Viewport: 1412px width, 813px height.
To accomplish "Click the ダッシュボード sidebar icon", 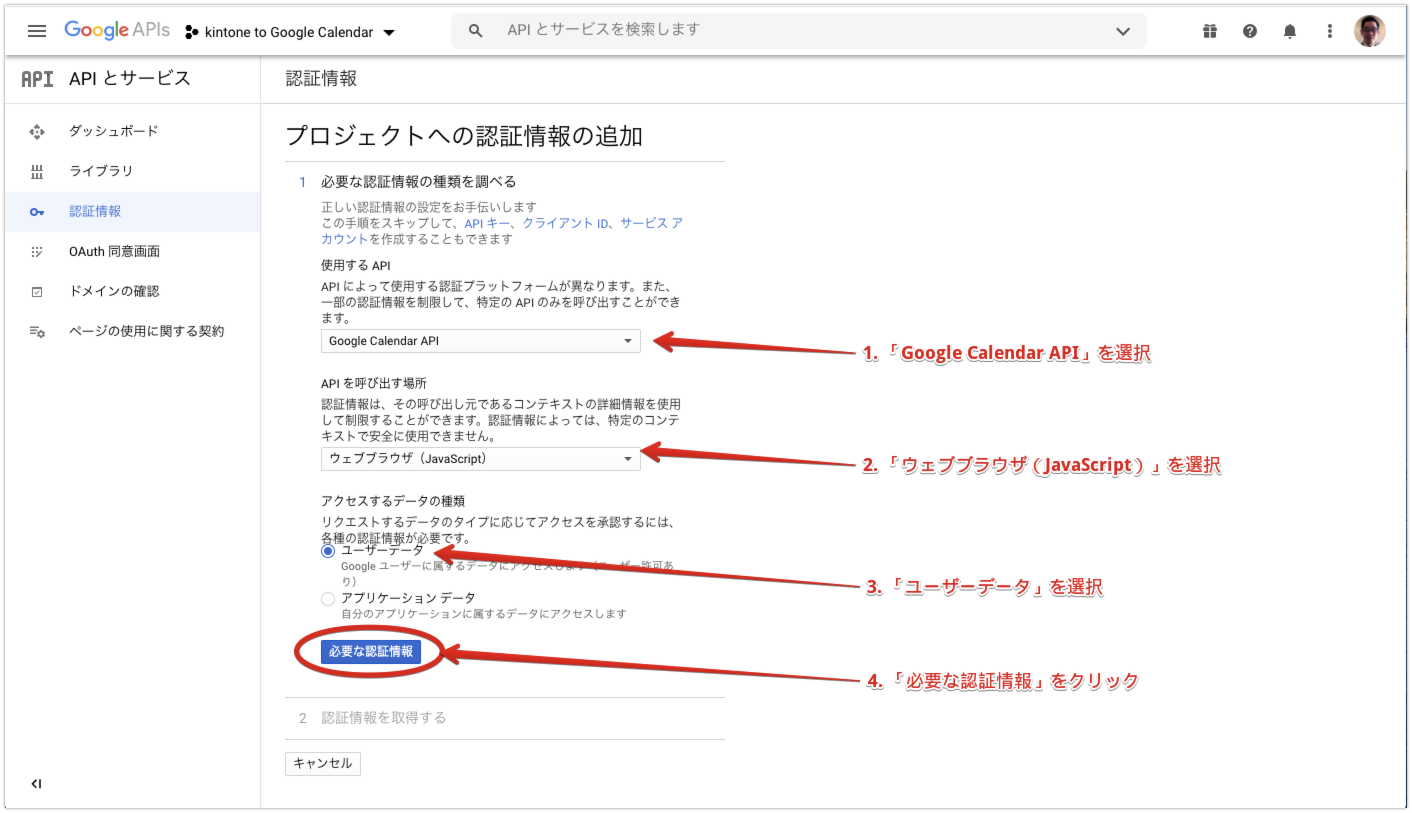I will click(x=37, y=131).
